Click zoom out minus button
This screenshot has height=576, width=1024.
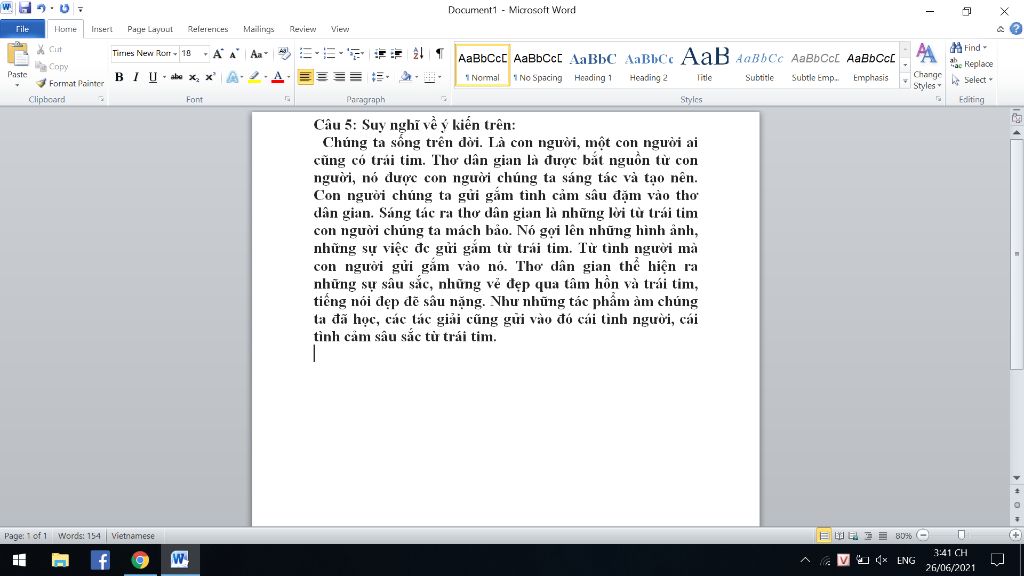click(x=923, y=536)
